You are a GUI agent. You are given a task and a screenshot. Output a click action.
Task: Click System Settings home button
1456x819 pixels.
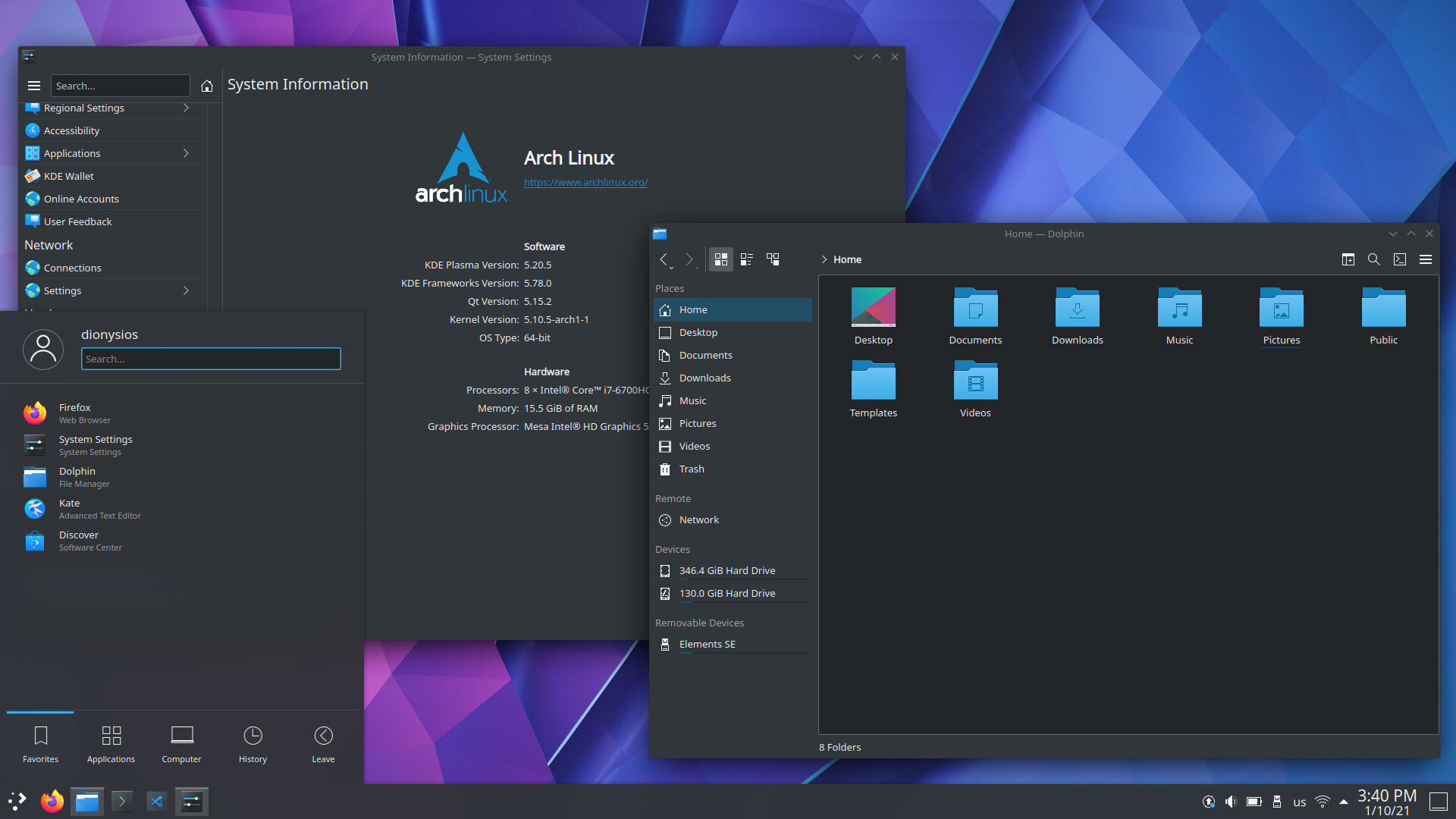click(206, 86)
